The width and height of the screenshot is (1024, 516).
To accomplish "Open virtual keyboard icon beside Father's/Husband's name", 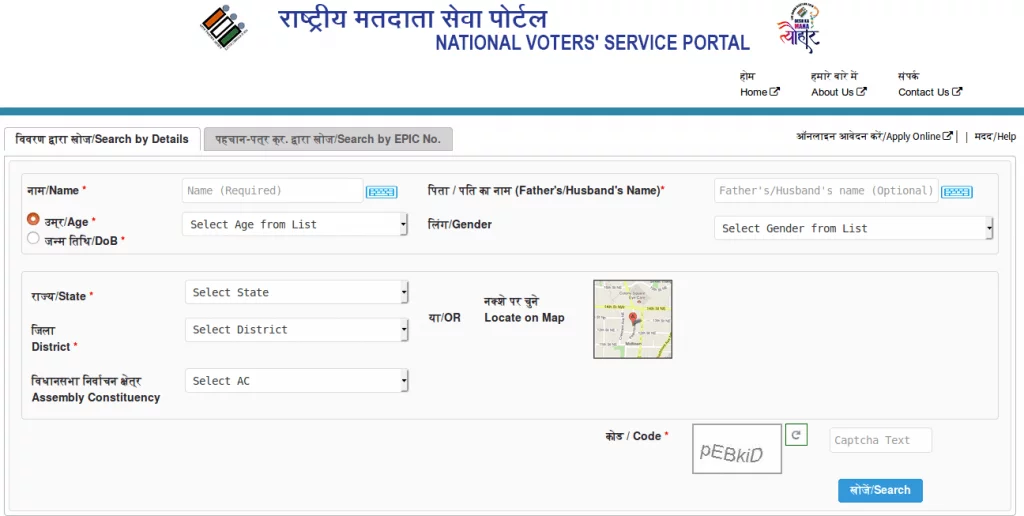I will click(956, 192).
